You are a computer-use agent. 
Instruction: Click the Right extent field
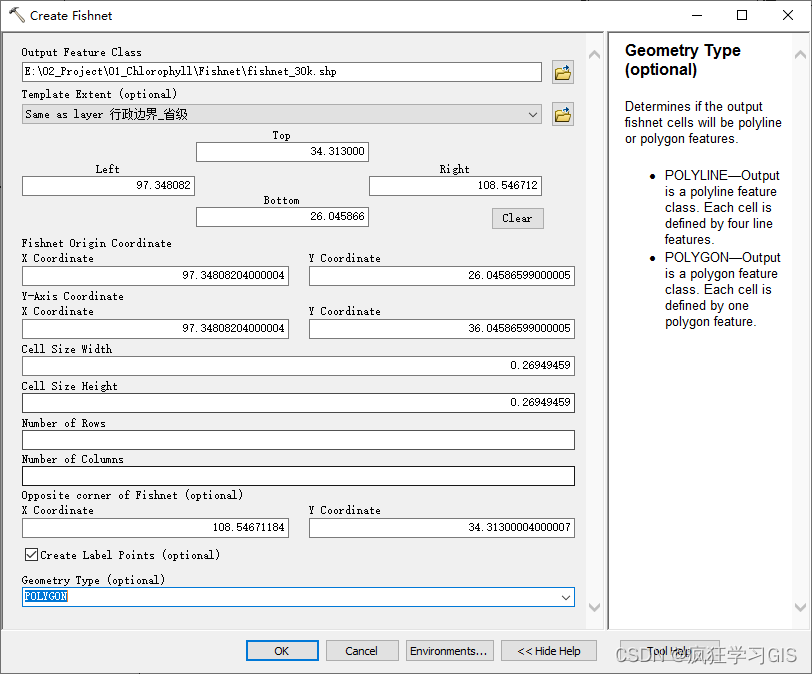[x=455, y=185]
